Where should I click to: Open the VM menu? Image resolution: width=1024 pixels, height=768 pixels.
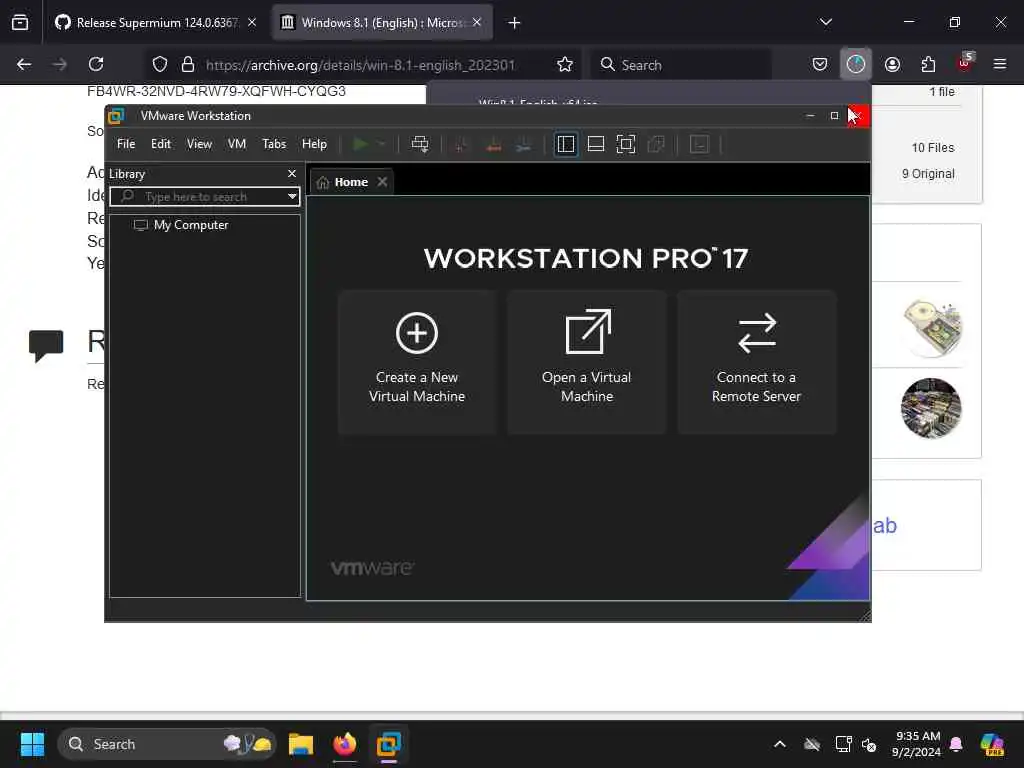coord(236,144)
